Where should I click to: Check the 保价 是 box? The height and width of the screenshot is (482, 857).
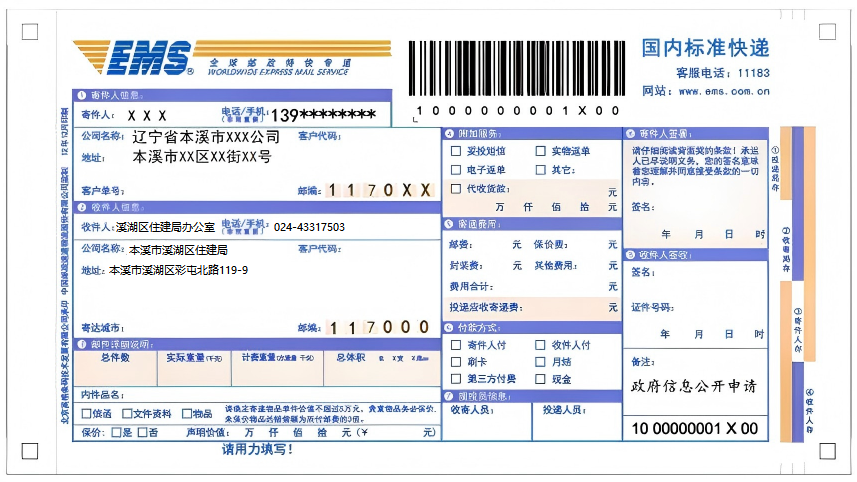point(116,432)
